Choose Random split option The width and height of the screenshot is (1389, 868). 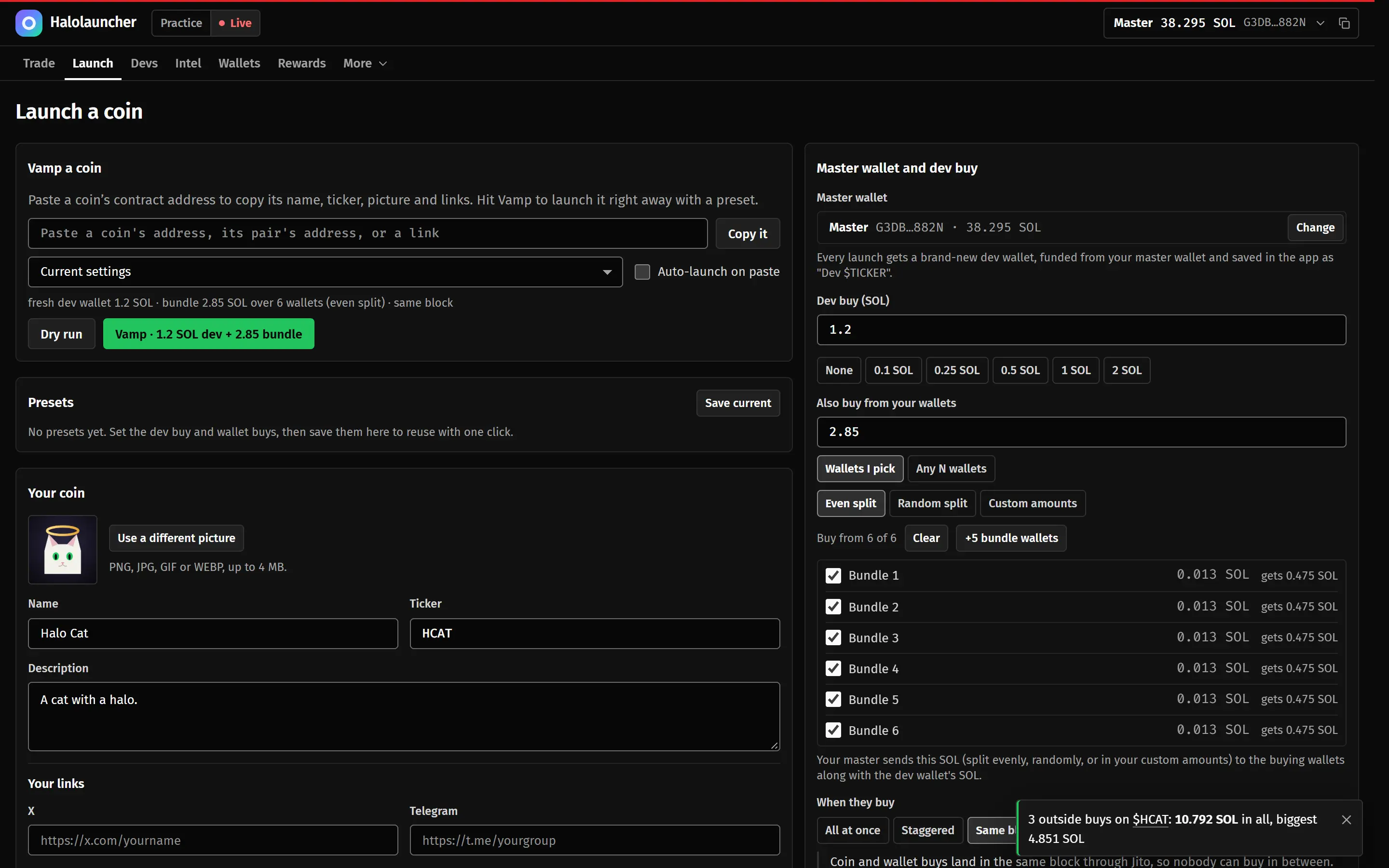tap(932, 503)
